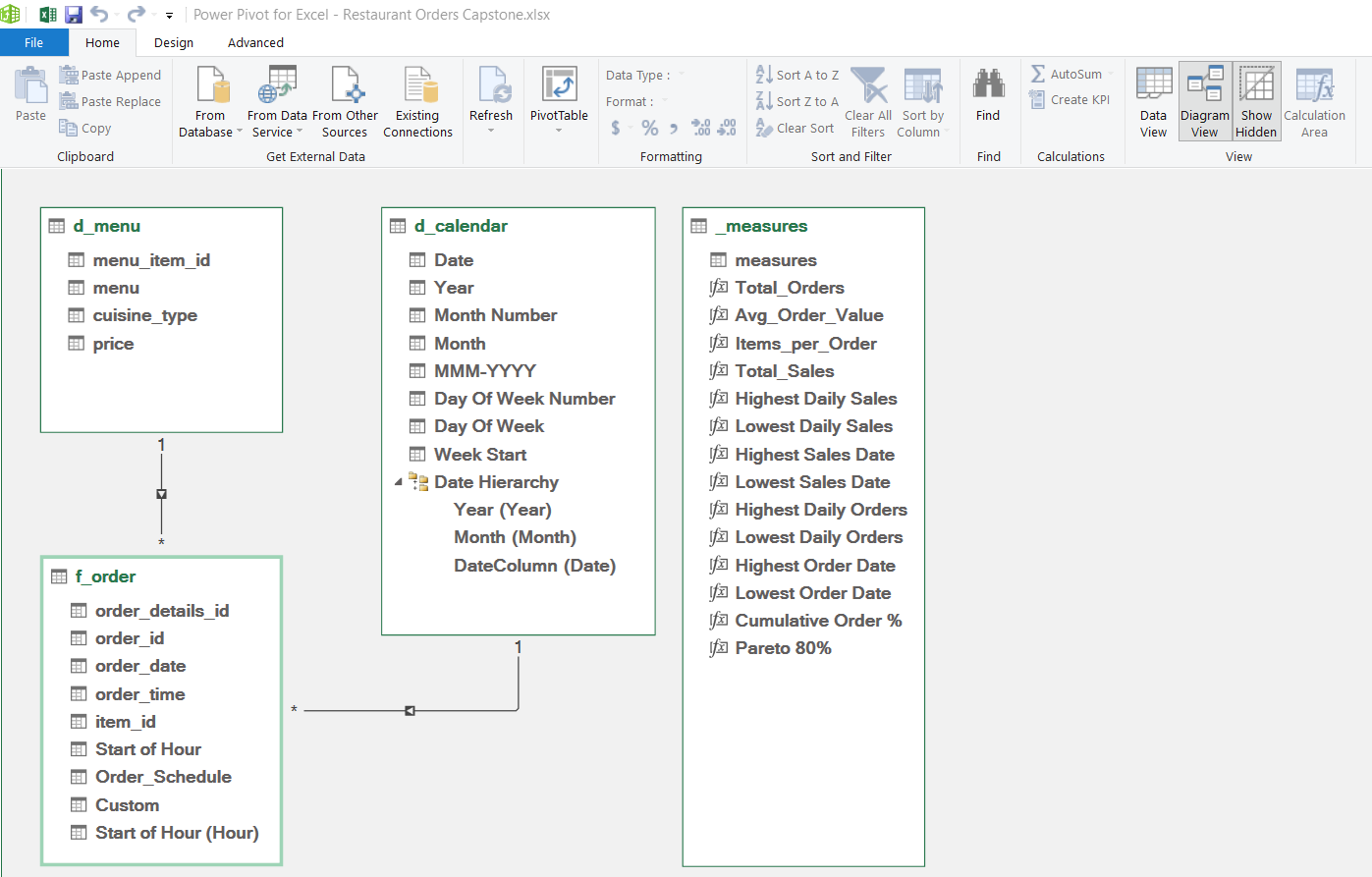The width and height of the screenshot is (1372, 877).
Task: Click From Other Sources icon
Action: click(x=347, y=85)
